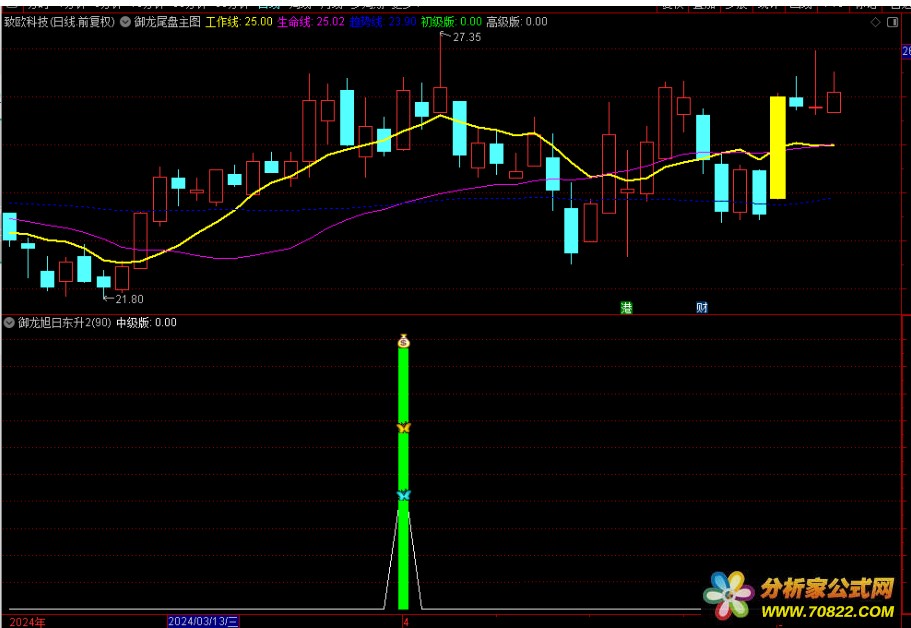
Task: Click the 2024/03/13/三 date marker on the timeline
Action: point(203,622)
